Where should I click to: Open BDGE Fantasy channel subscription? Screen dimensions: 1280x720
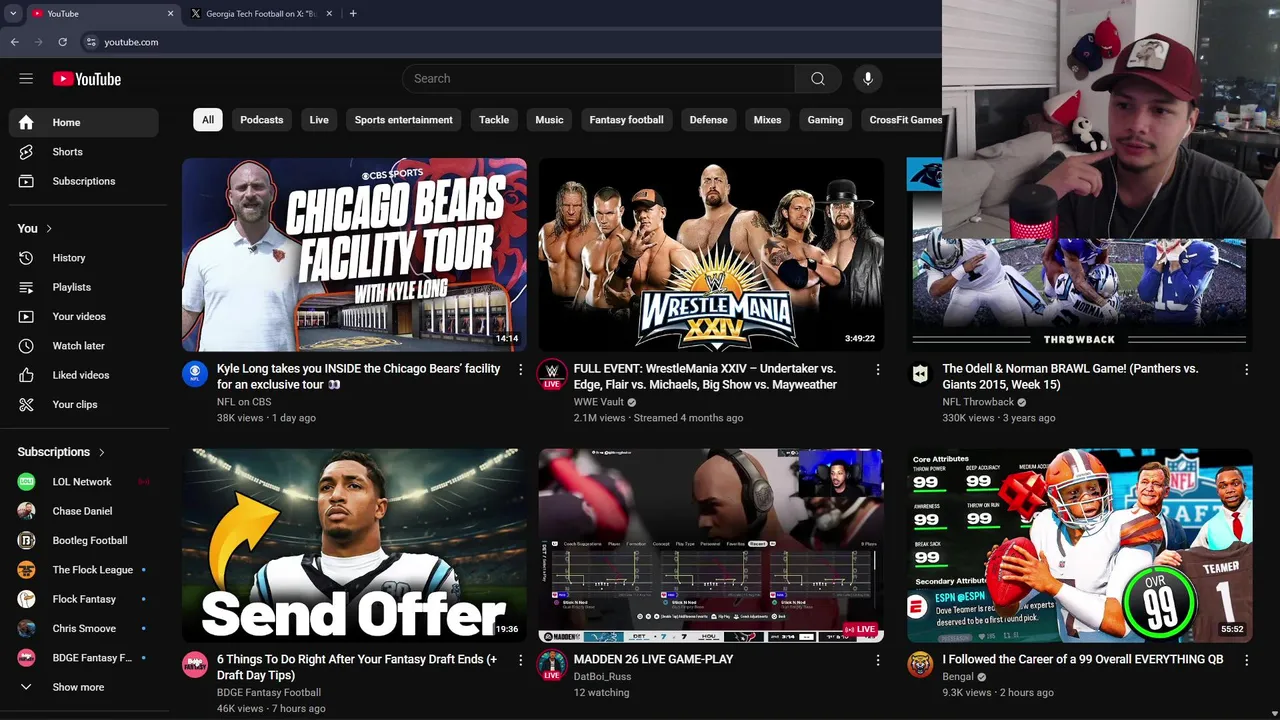[x=84, y=658]
